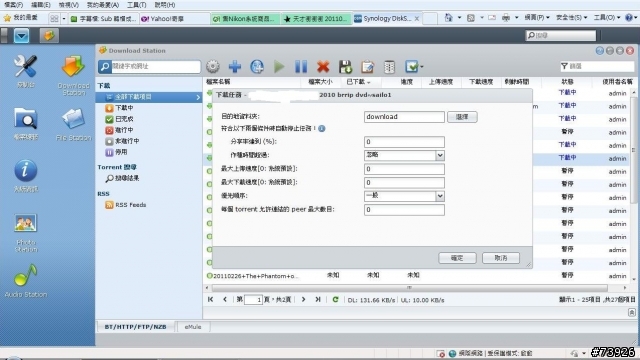Open DSM main menu dropdown button
Image resolution: width=640 pixels, height=360 pixels.
21,36
